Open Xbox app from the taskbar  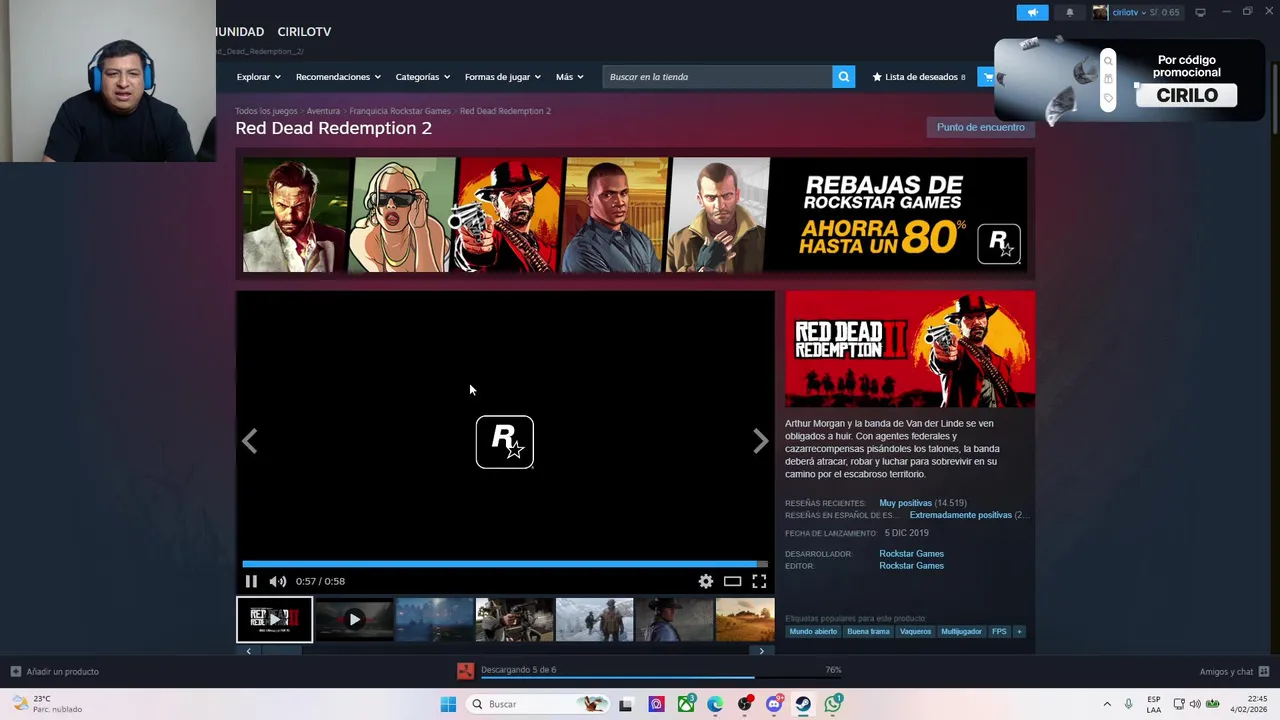click(x=686, y=704)
